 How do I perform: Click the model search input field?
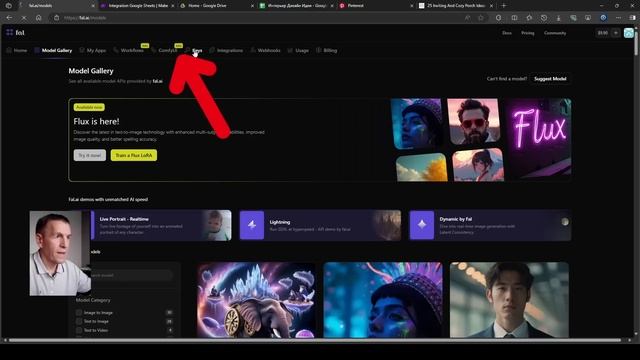coord(131,275)
